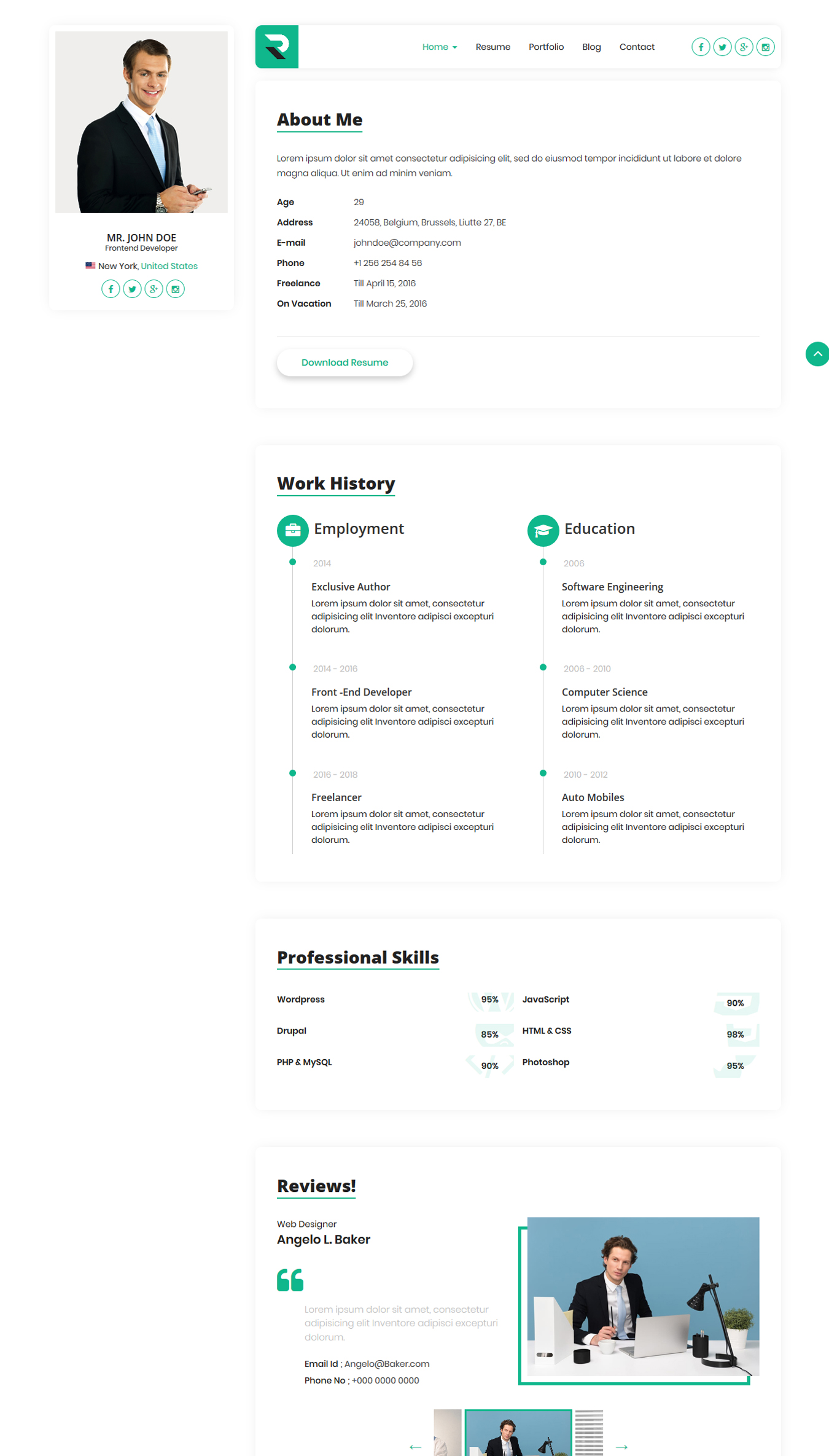
Task: Open Twitter icon in the top navigation
Action: [x=722, y=47]
